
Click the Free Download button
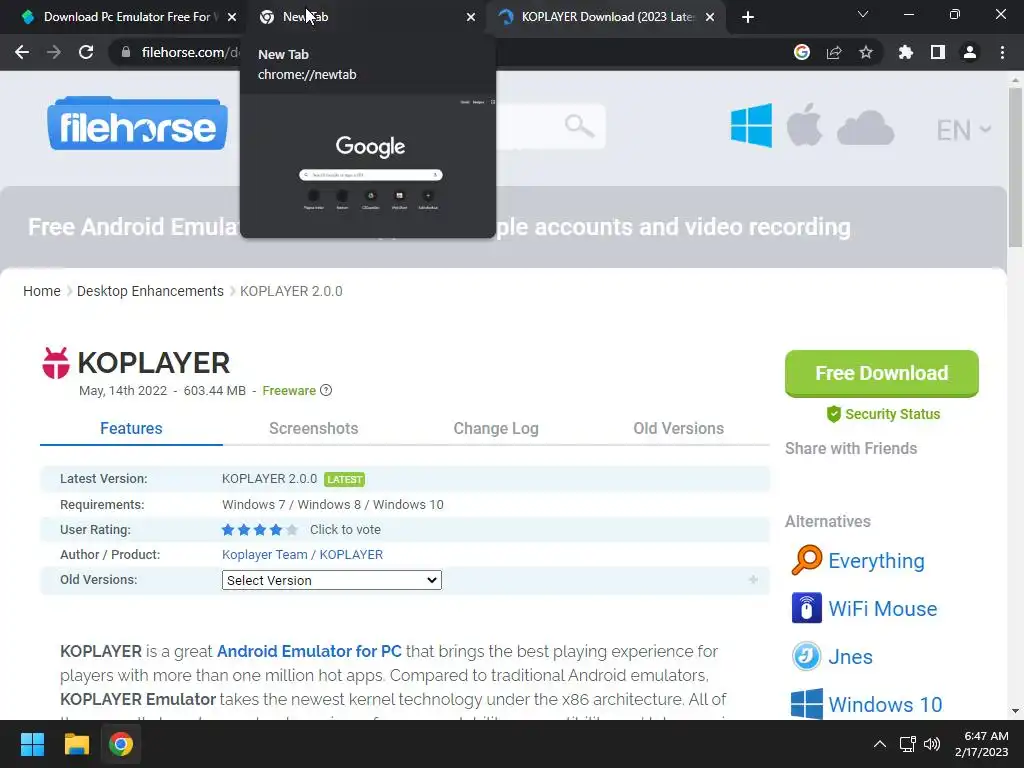click(882, 374)
